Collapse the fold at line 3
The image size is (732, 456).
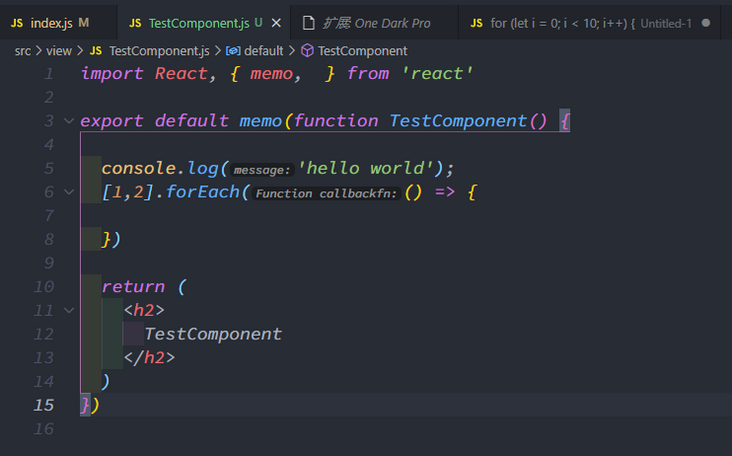pyautogui.click(x=69, y=121)
